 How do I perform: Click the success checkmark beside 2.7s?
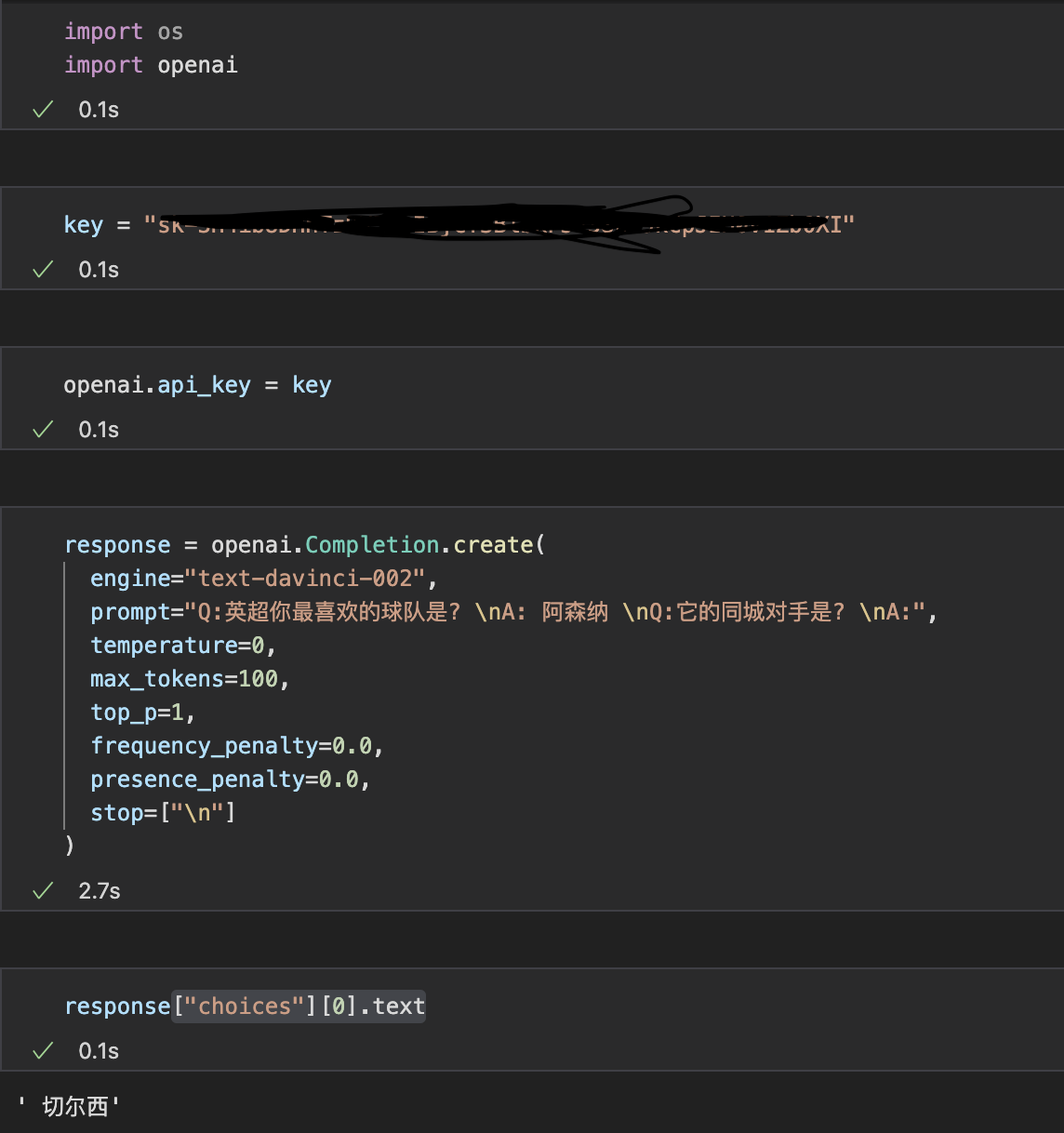coord(43,891)
